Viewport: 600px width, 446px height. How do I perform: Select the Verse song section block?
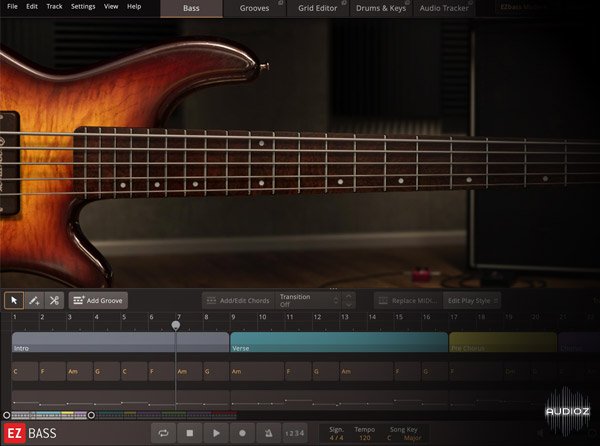[338, 343]
